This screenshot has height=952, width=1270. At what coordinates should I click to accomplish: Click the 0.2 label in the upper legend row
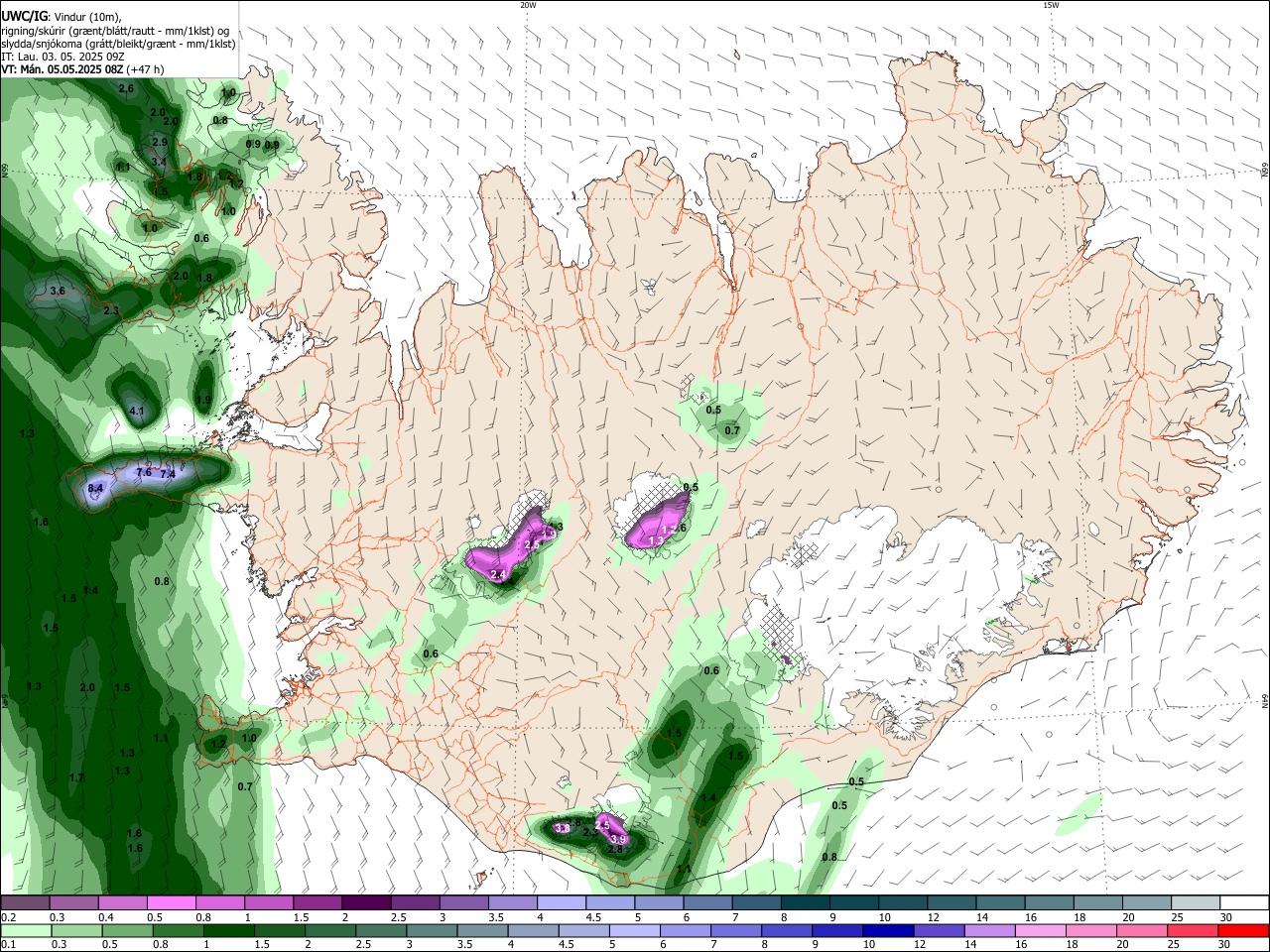coord(8,917)
